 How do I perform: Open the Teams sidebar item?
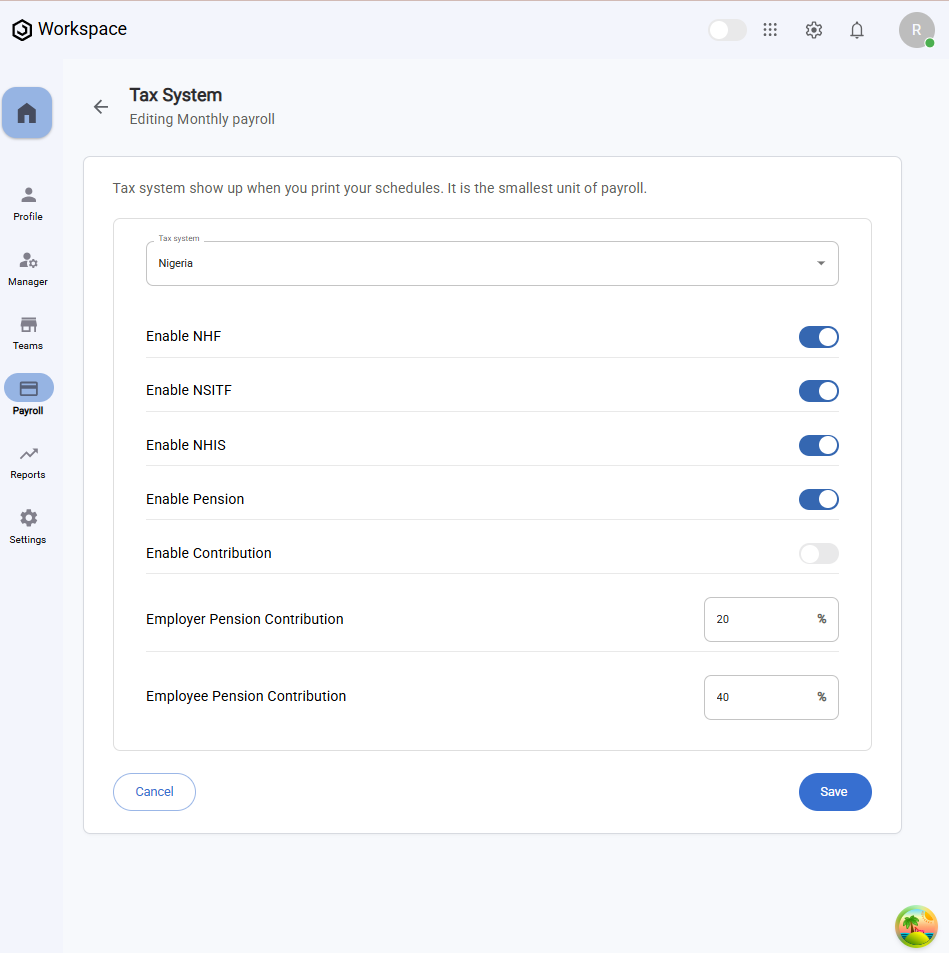click(28, 333)
